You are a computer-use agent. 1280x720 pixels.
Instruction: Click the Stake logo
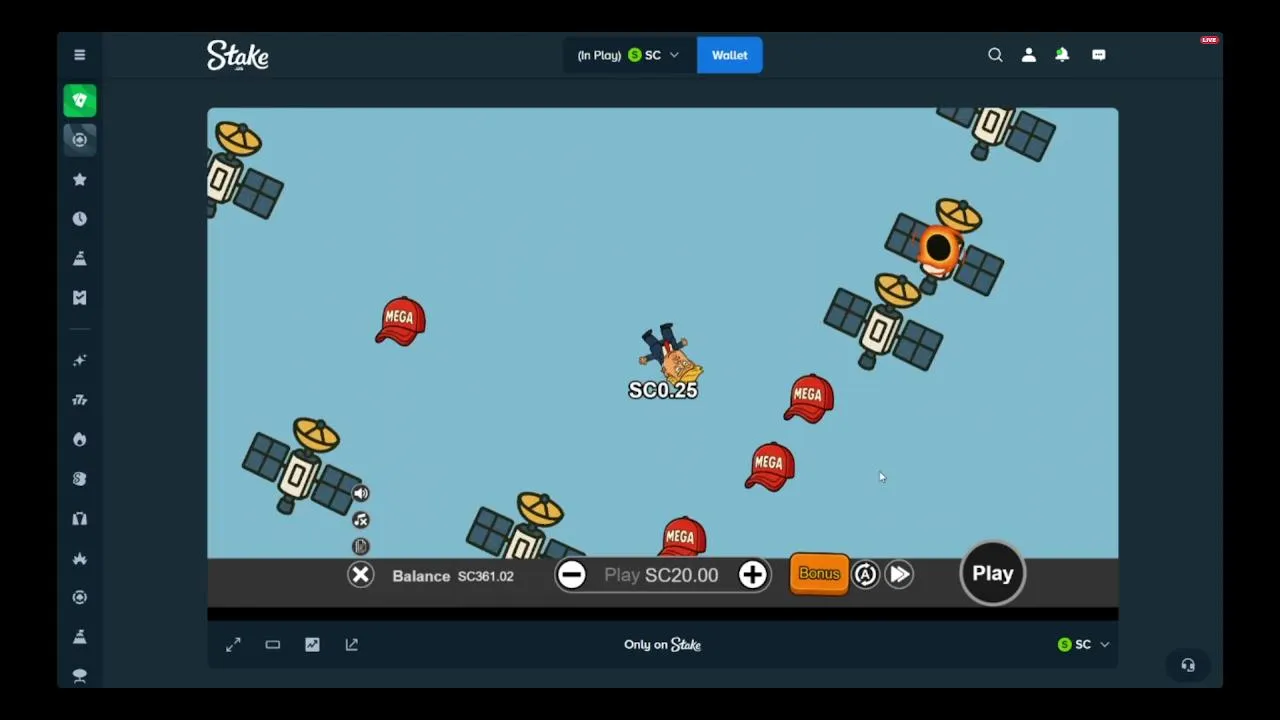pos(238,55)
